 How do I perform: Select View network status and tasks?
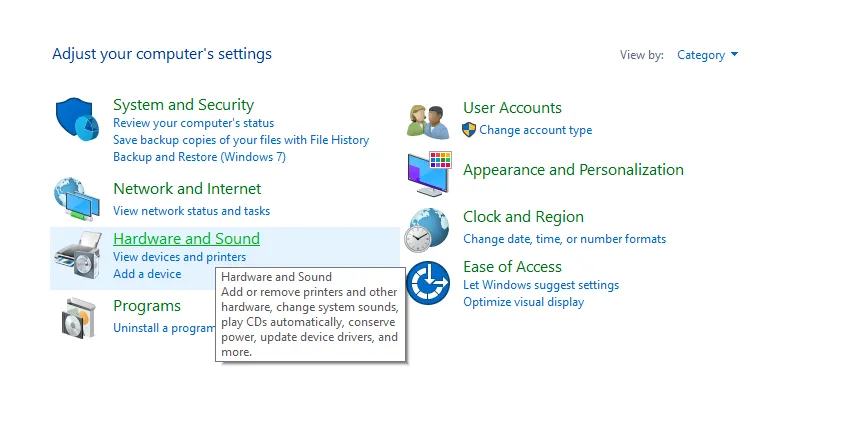tap(191, 210)
